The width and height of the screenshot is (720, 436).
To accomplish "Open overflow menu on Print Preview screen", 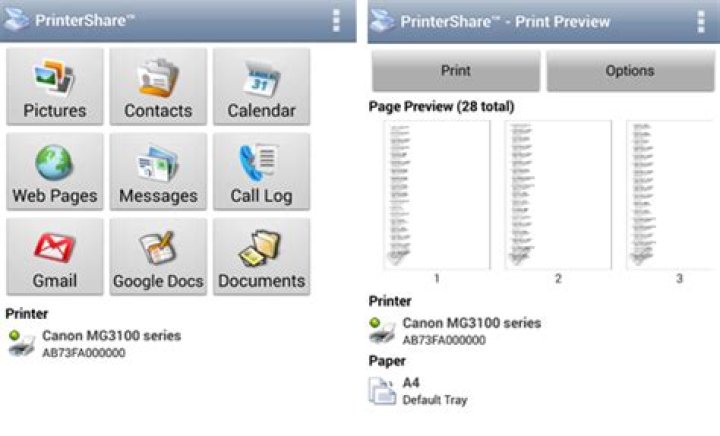I will (701, 21).
